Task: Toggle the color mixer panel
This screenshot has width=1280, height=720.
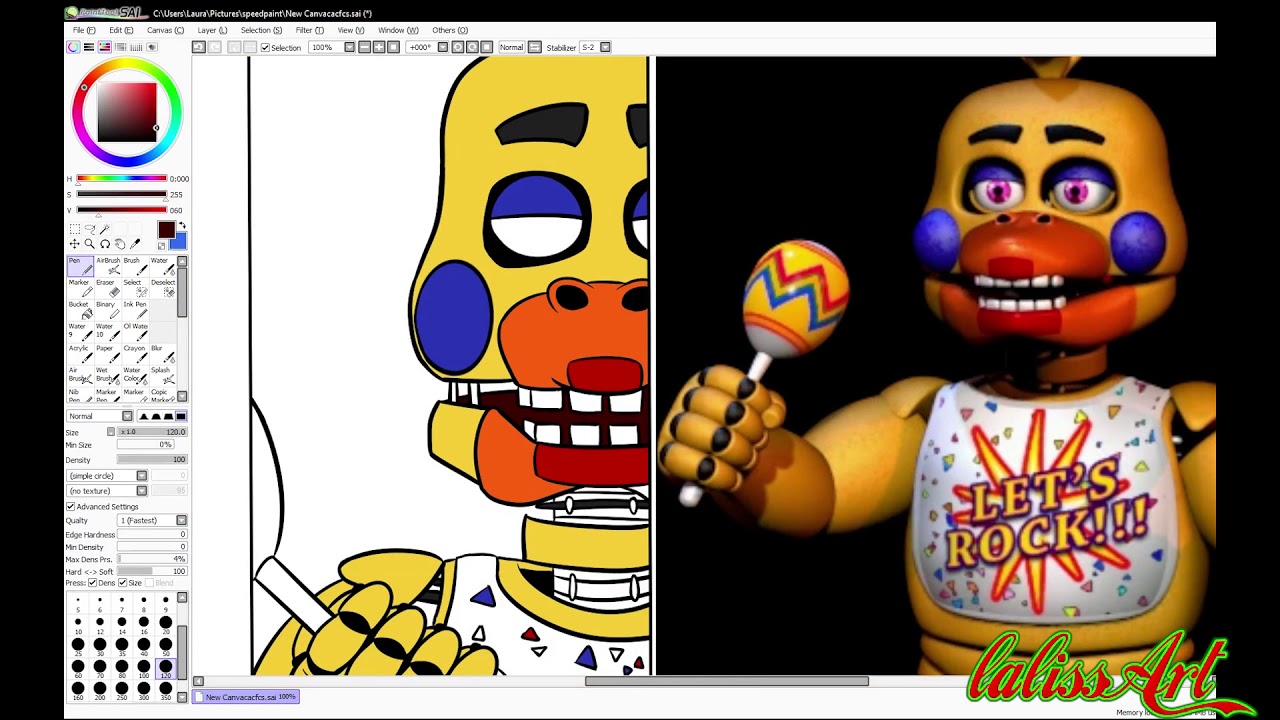Action: [121, 47]
